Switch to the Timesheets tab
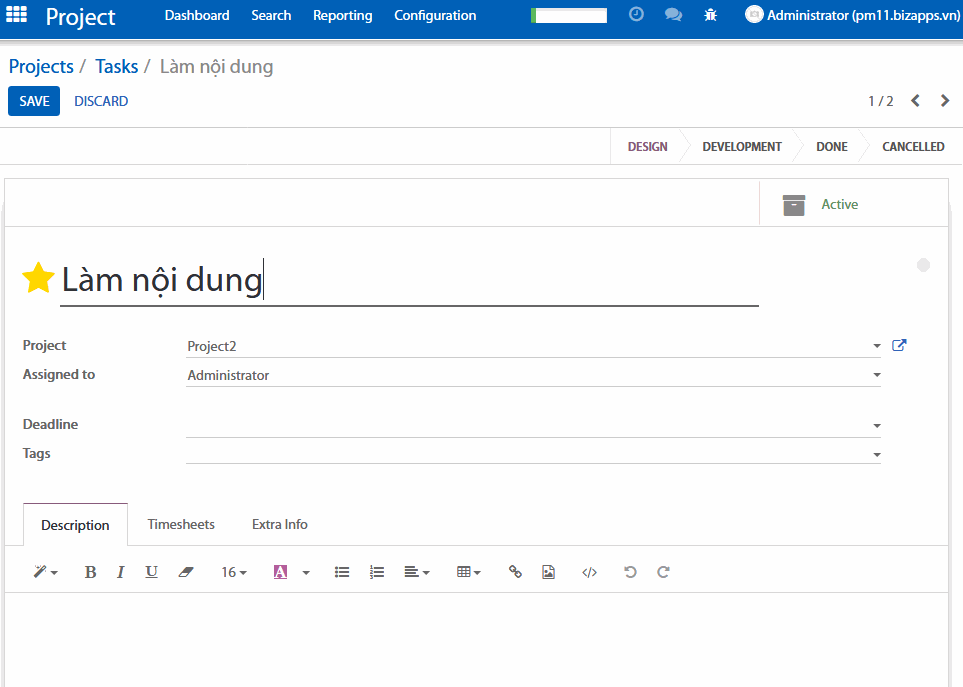 click(181, 524)
